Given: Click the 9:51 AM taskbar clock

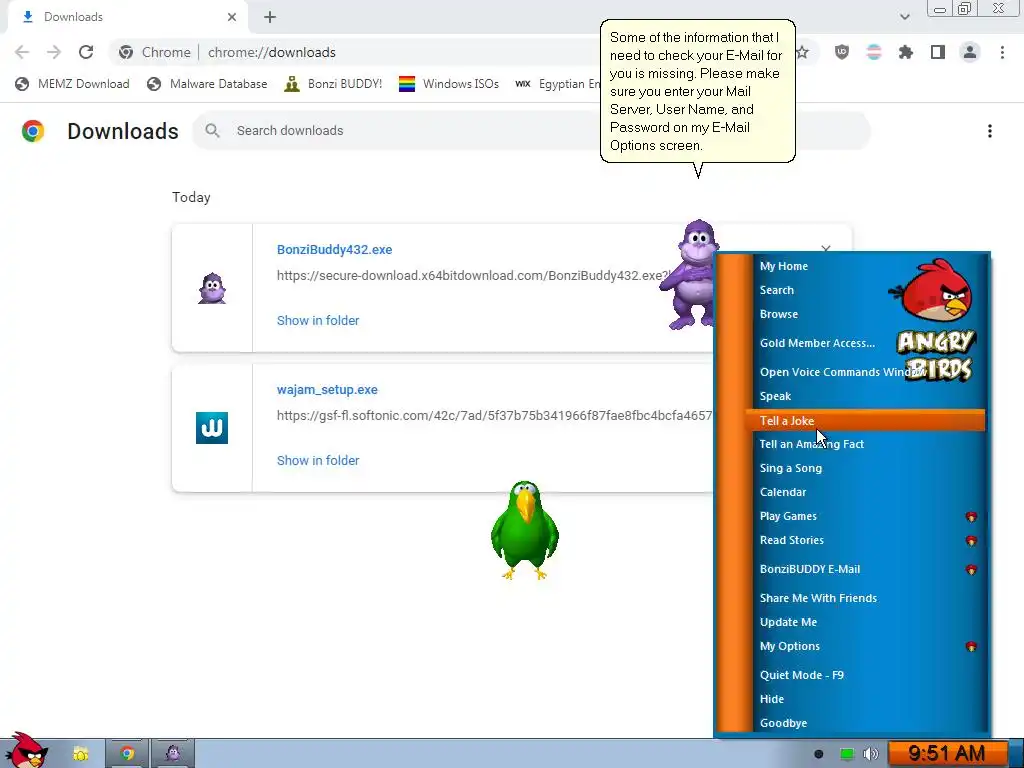Looking at the screenshot, I should pos(946,754).
